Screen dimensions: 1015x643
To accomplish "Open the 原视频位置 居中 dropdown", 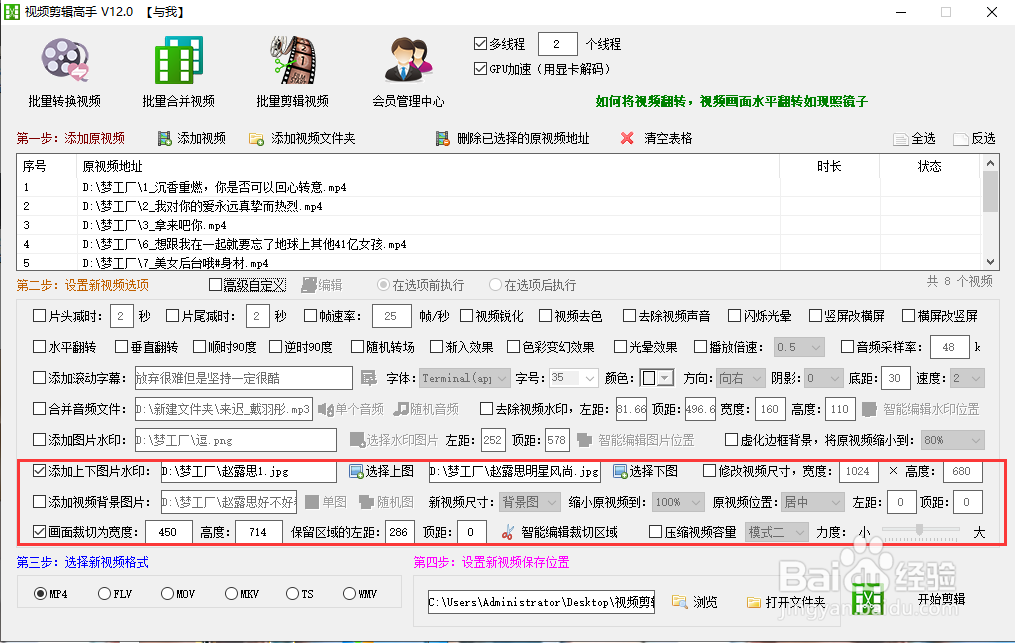I will pos(835,501).
